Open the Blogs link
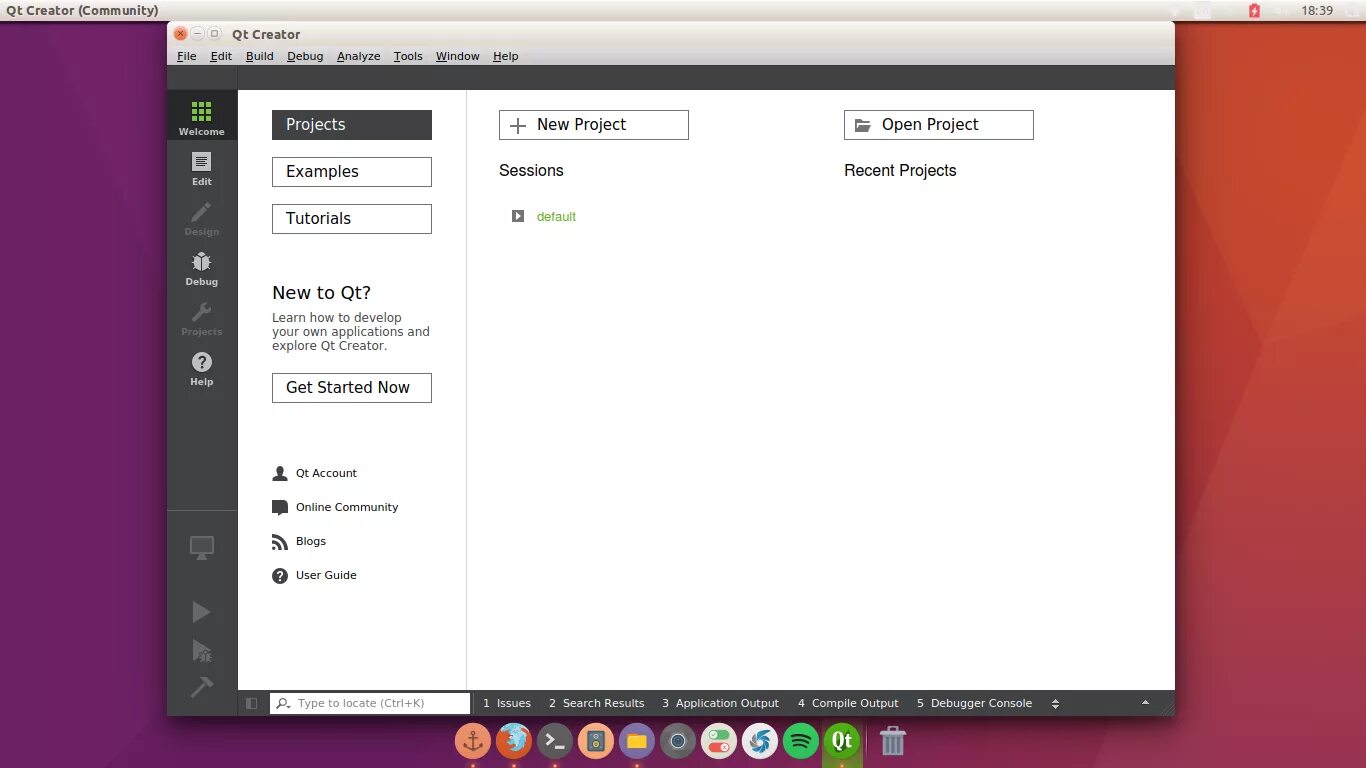 (311, 541)
